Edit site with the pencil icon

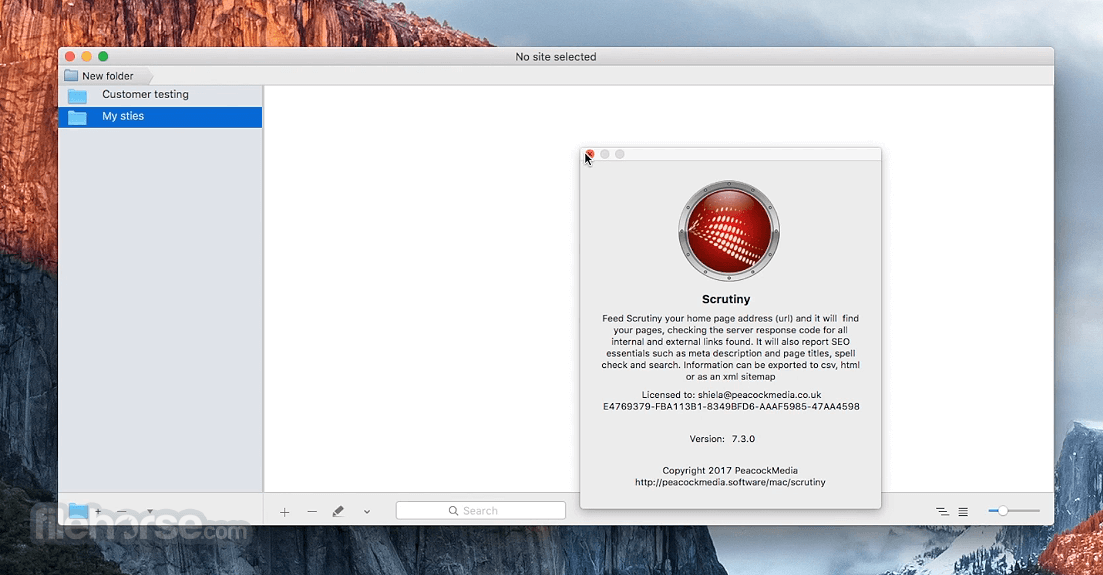click(338, 511)
